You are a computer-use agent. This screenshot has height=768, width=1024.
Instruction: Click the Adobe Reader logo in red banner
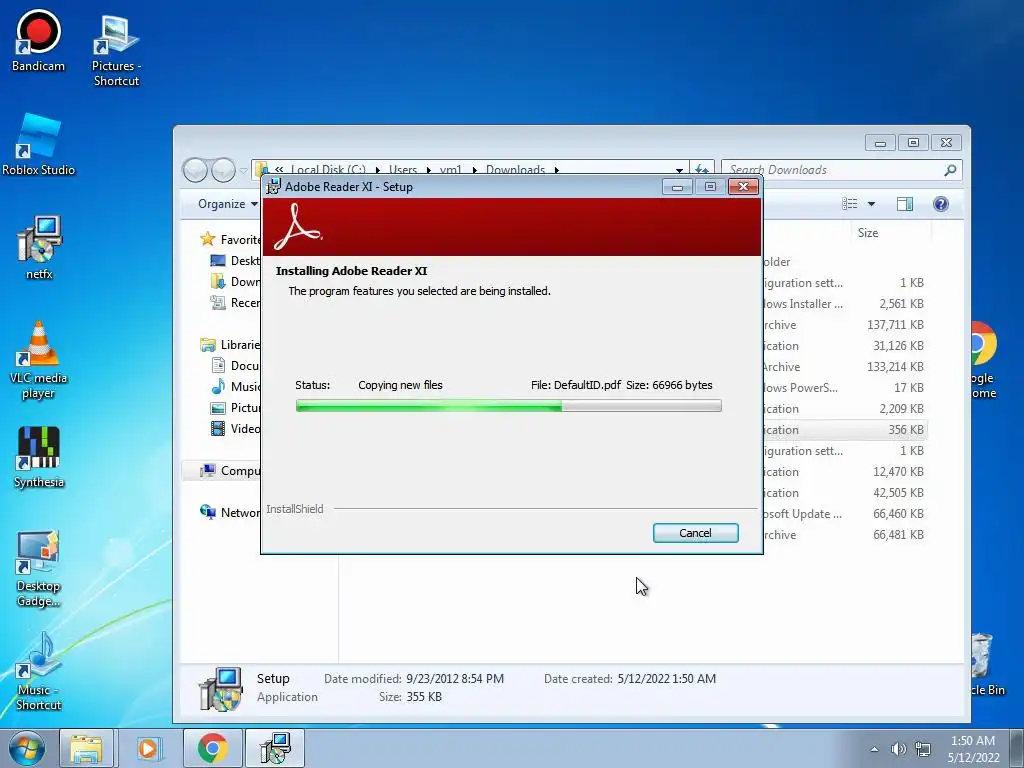pos(297,227)
